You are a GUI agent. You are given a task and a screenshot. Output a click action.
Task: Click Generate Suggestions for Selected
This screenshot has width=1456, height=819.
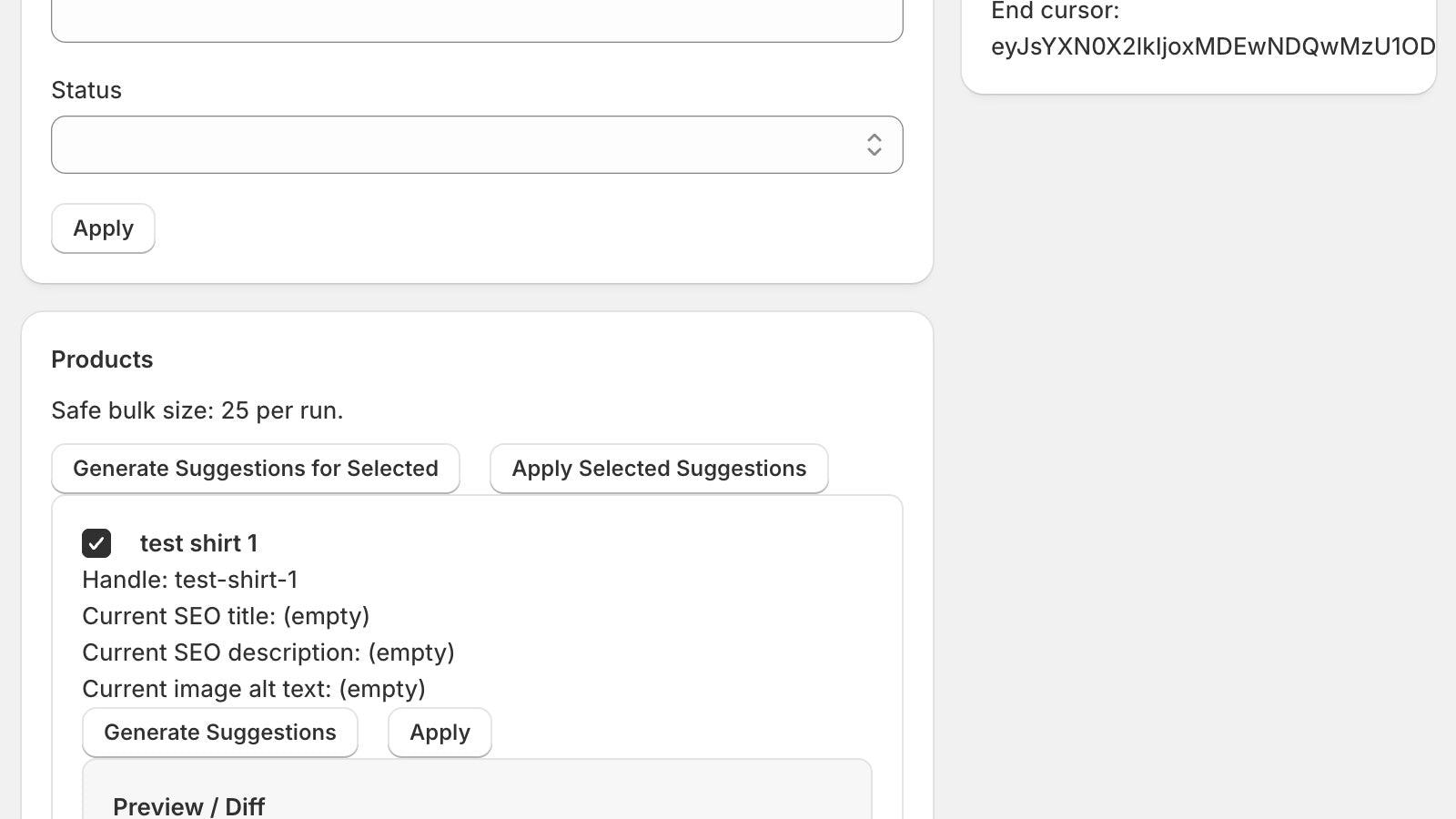255,469
